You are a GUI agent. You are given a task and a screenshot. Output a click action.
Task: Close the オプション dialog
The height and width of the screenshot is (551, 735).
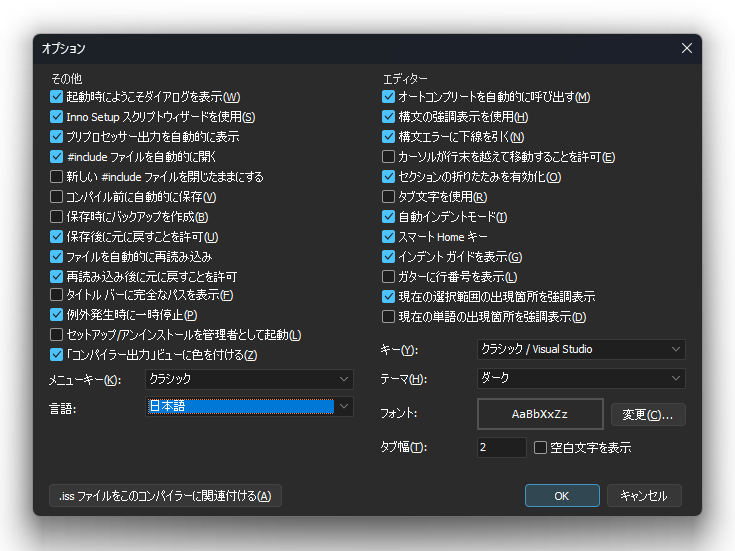coord(687,48)
